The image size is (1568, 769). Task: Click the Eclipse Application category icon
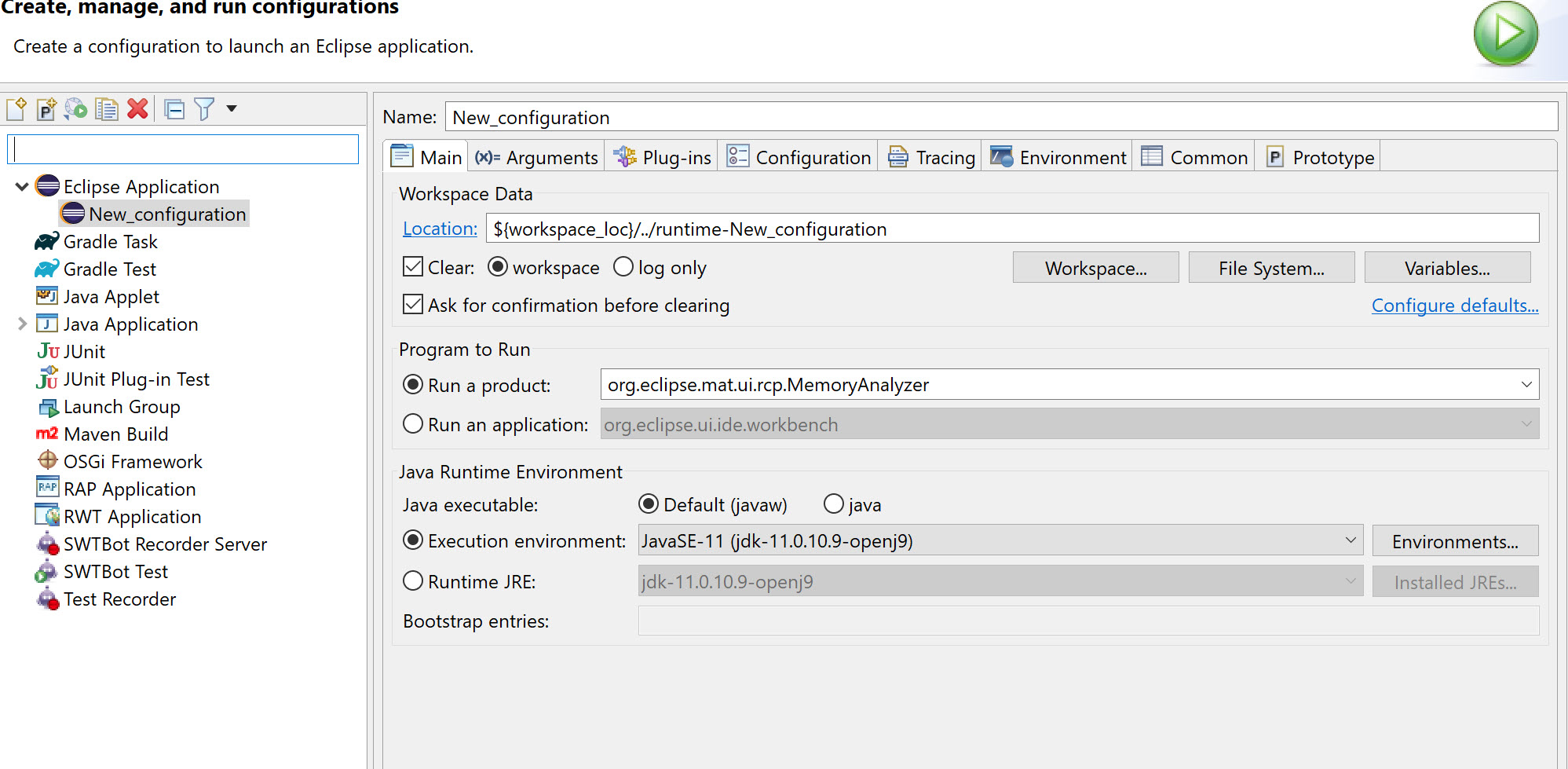pyautogui.click(x=47, y=185)
